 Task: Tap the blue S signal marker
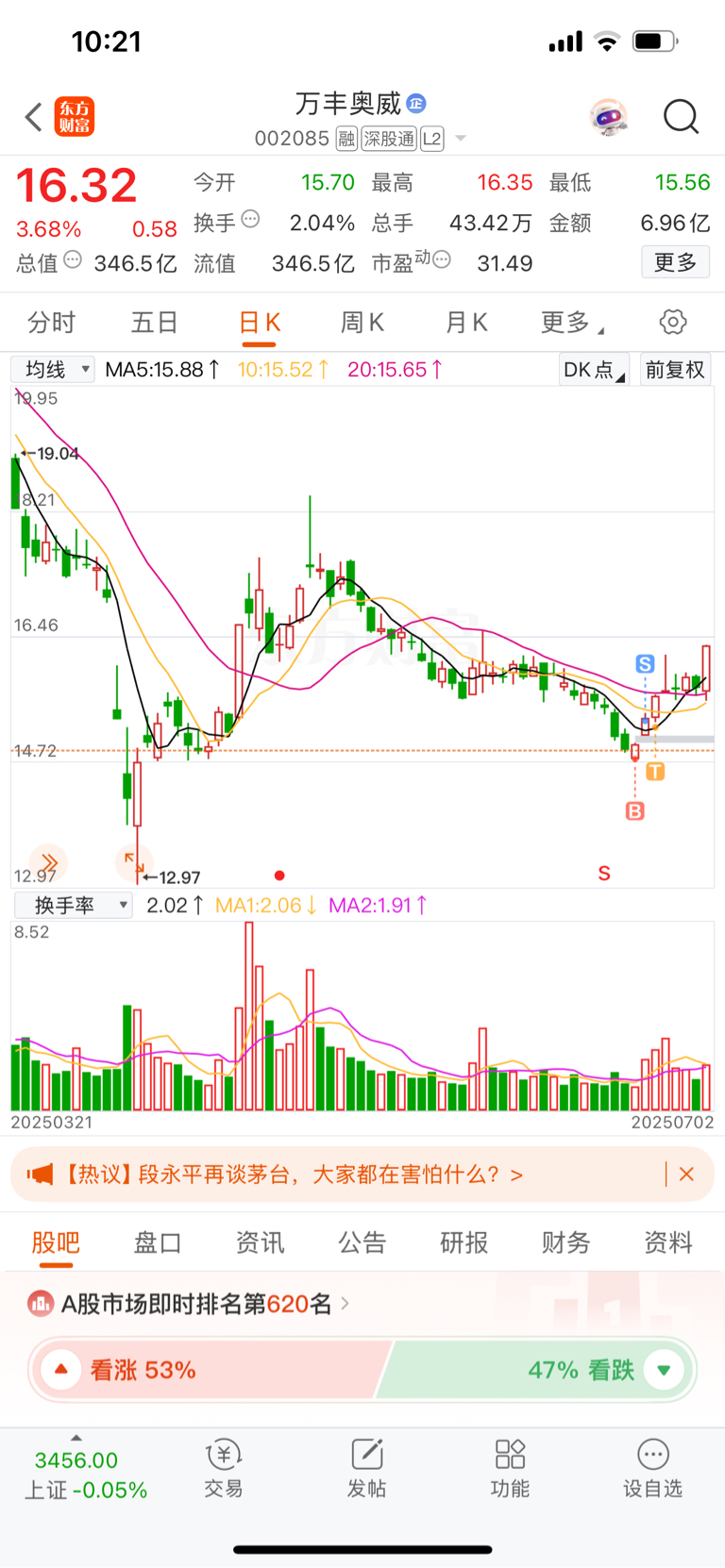click(x=645, y=664)
